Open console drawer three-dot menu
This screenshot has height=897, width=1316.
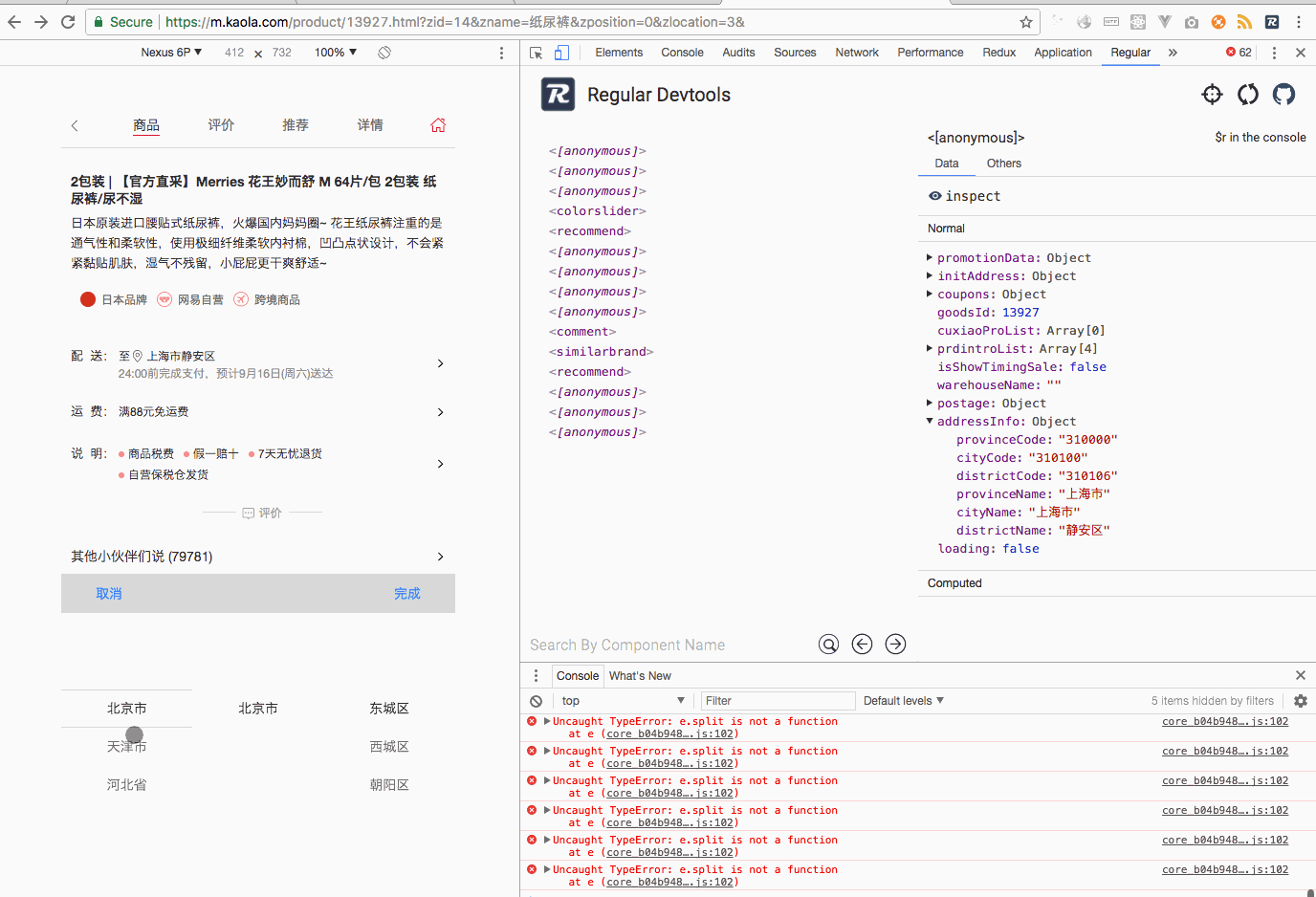coord(536,675)
